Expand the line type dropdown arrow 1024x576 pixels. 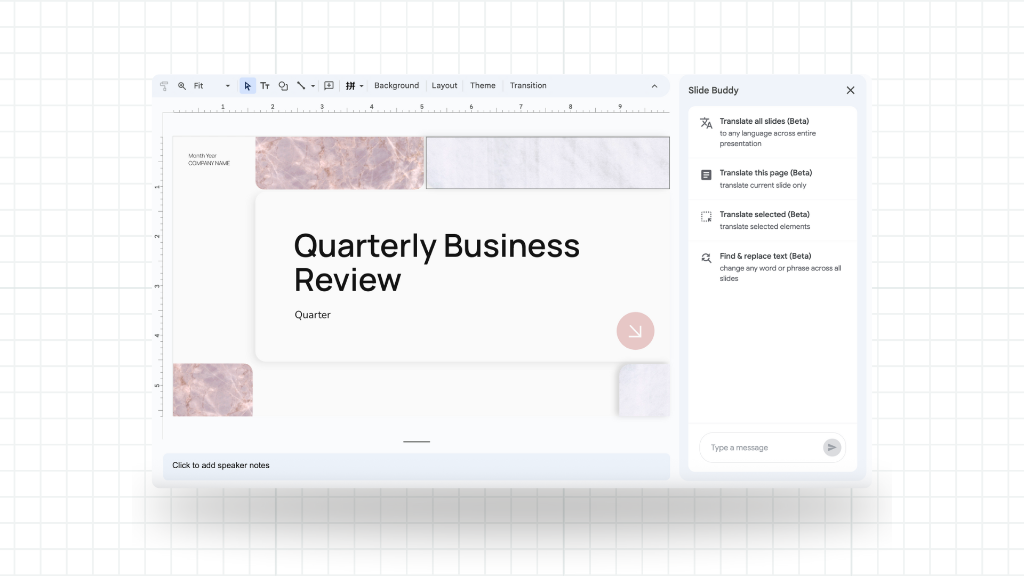(x=313, y=86)
